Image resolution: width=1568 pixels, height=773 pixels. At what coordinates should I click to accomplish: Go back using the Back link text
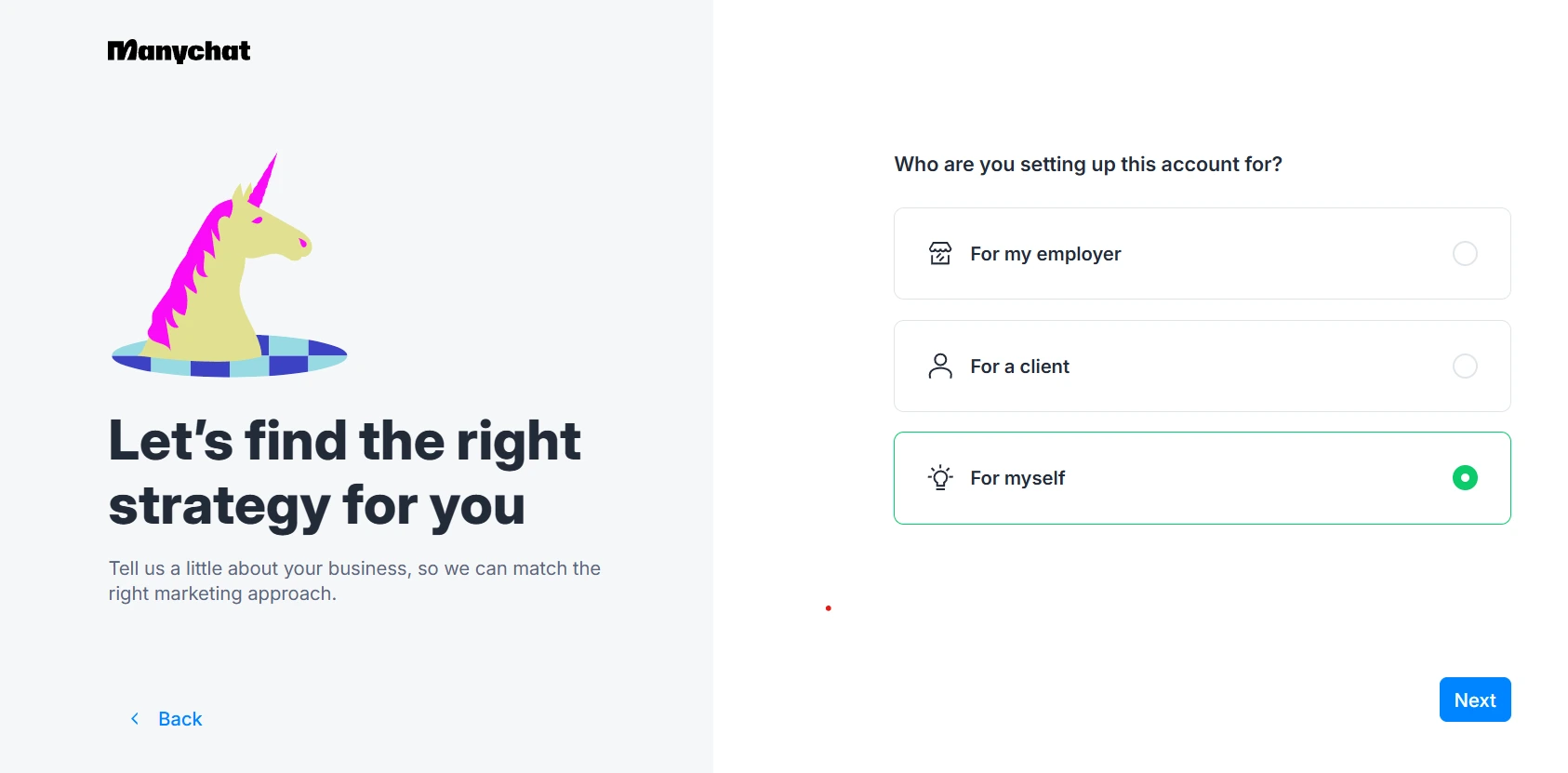click(180, 719)
